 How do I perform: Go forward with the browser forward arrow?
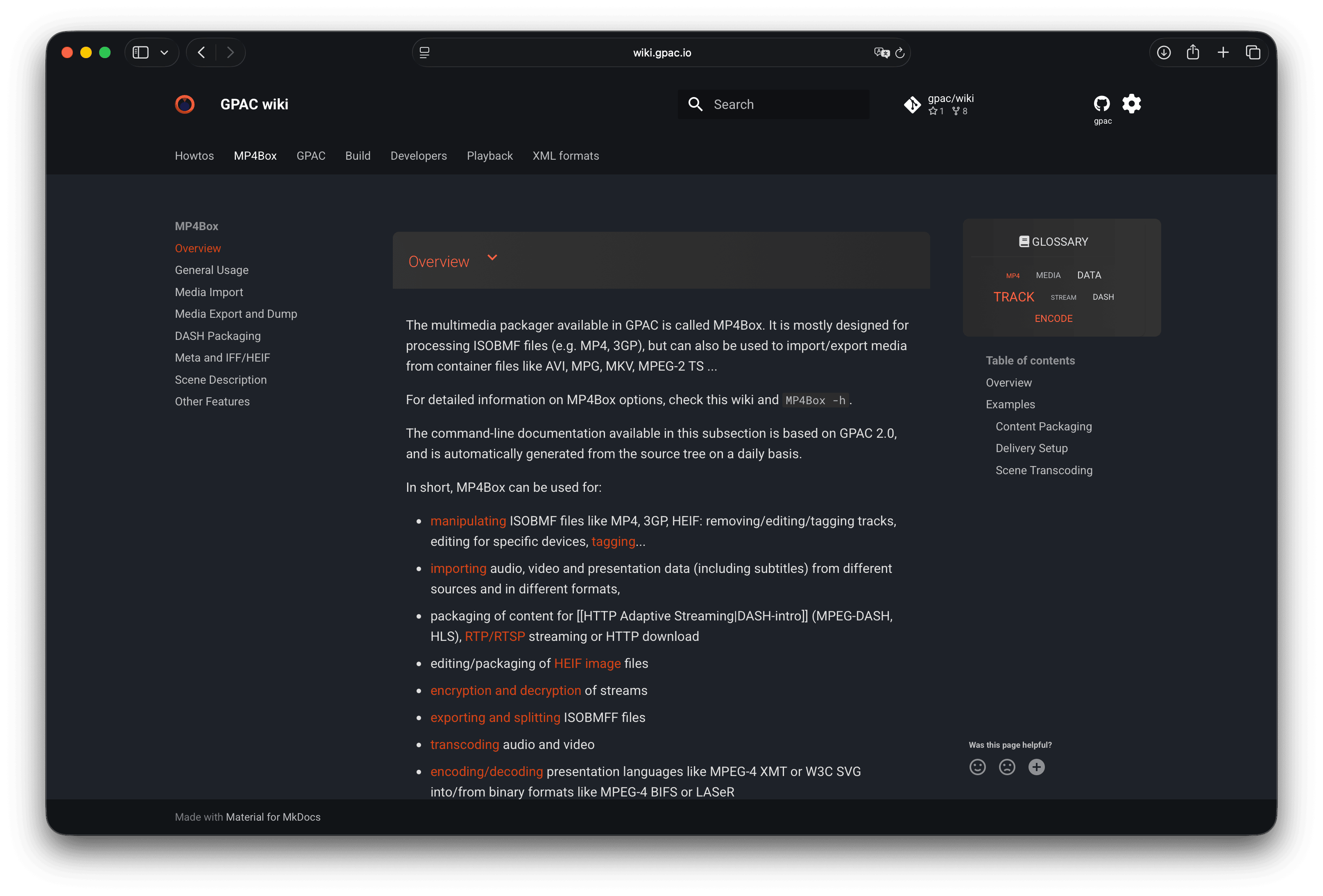231,52
